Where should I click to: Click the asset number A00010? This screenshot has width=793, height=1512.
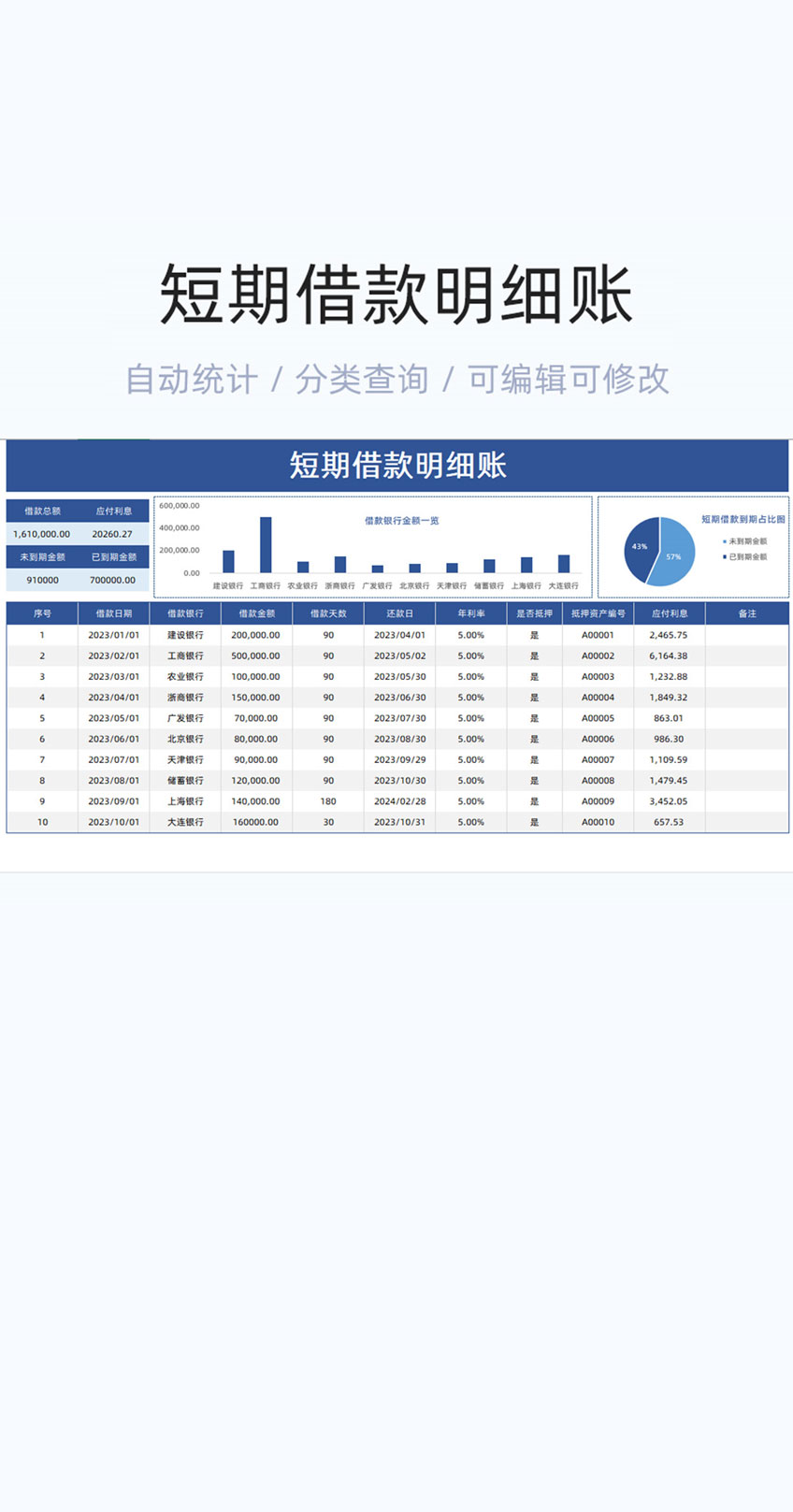point(598,823)
